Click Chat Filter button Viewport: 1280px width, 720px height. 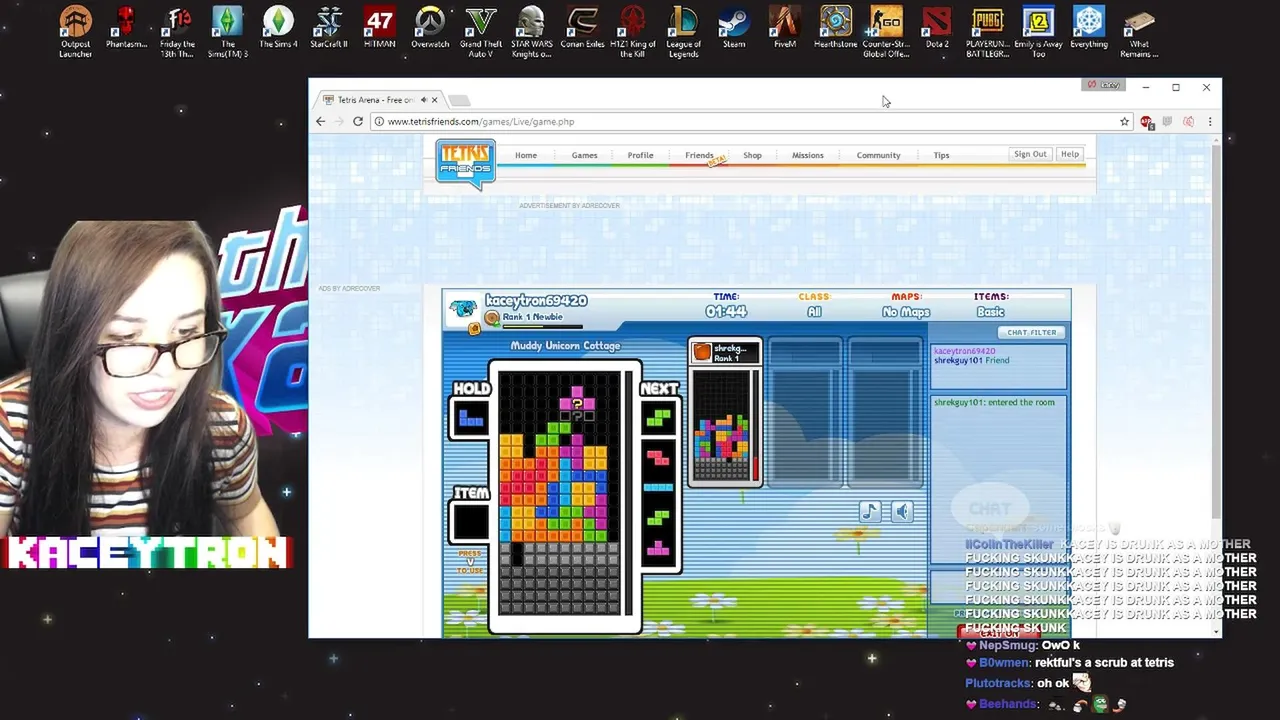[x=1031, y=332]
